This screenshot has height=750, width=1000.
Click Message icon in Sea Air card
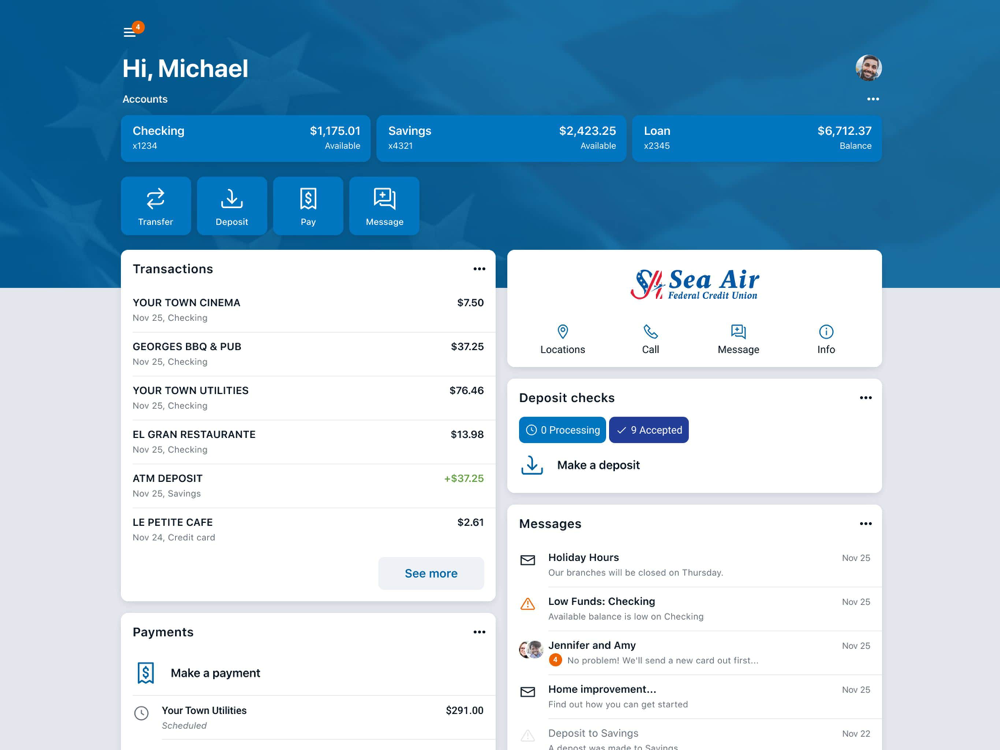point(738,332)
